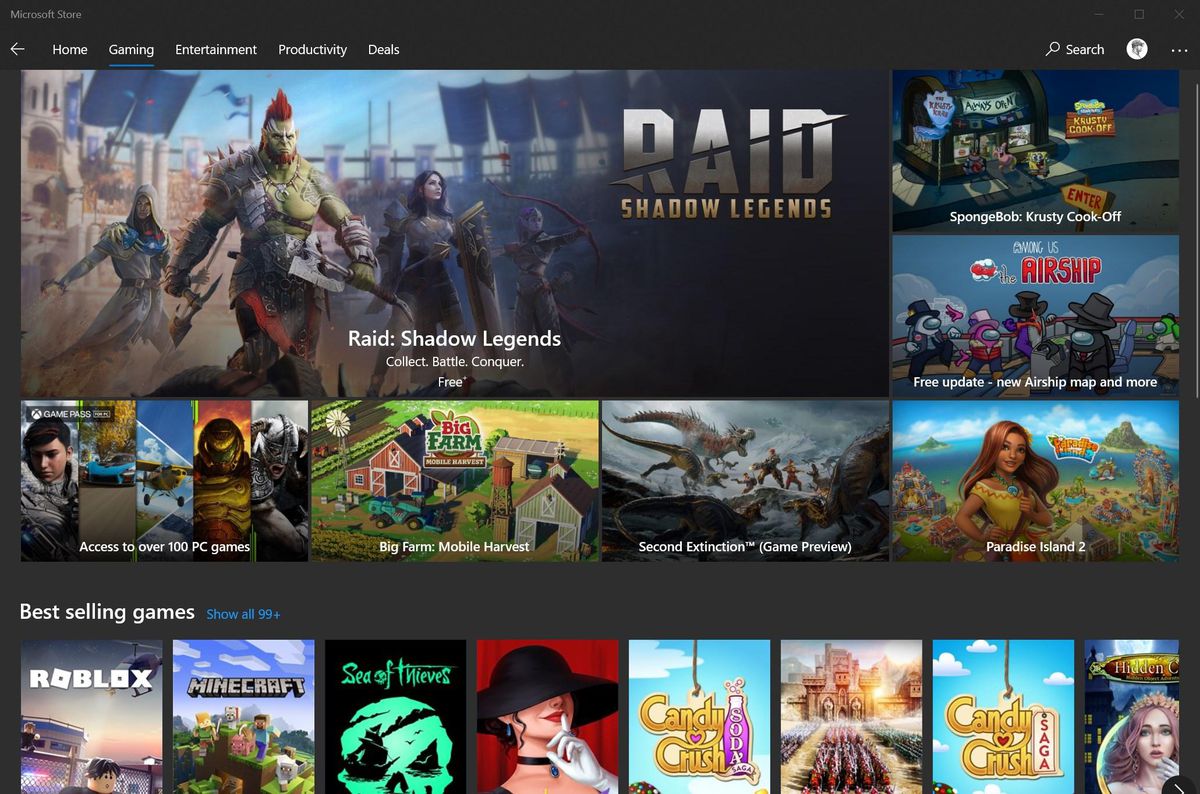This screenshot has height=794, width=1200.
Task: Open Big Farm: Mobile Harvest tile
Action: 454,481
